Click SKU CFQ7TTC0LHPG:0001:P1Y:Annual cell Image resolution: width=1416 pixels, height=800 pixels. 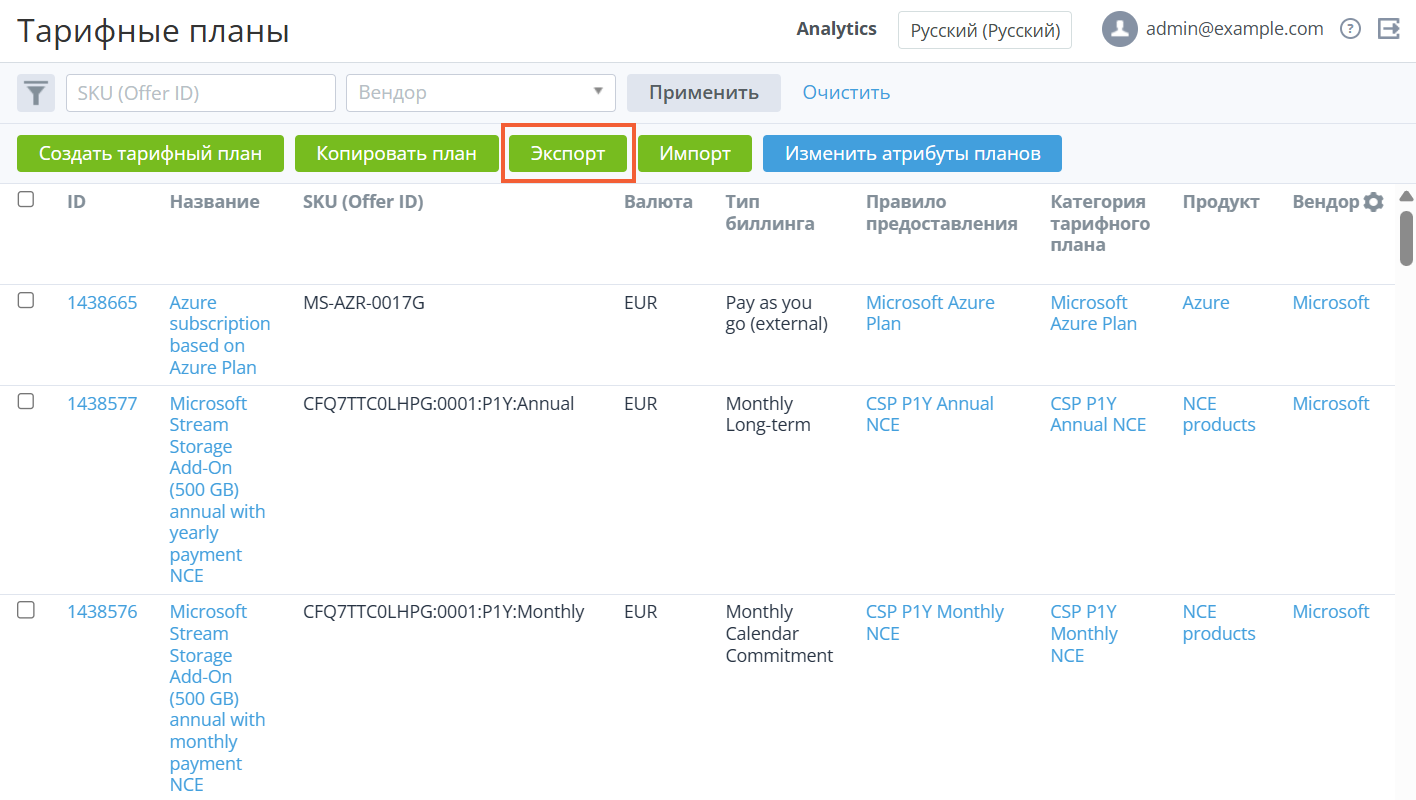tap(439, 403)
